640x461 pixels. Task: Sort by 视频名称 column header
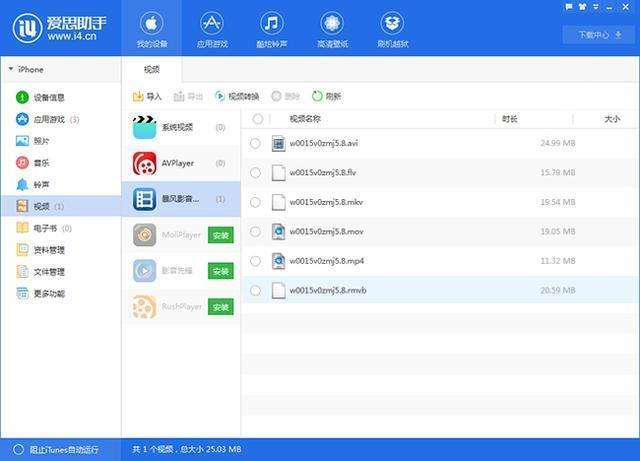click(x=305, y=119)
